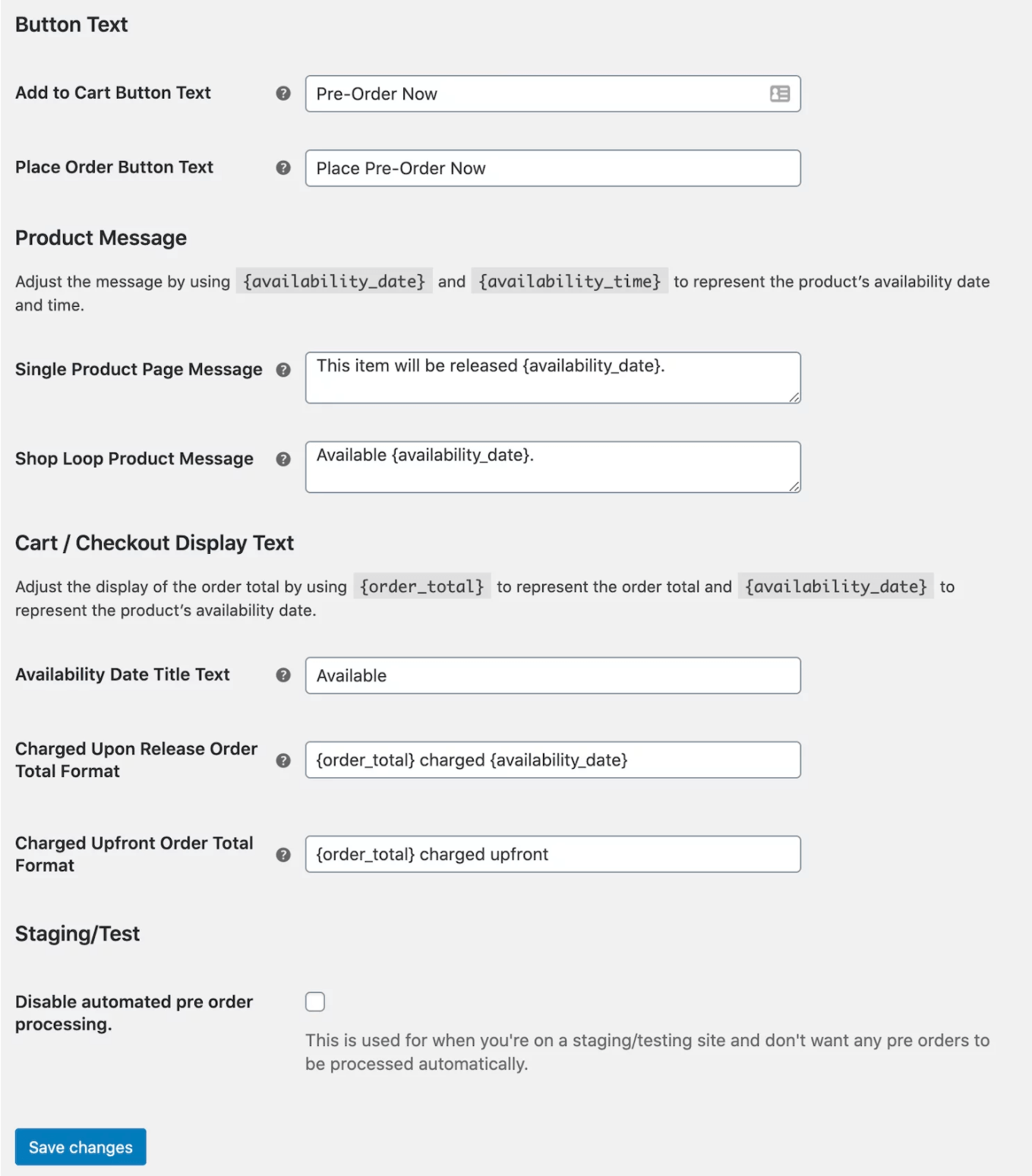Click resize handle of Shop Loop Message textarea

[x=794, y=487]
